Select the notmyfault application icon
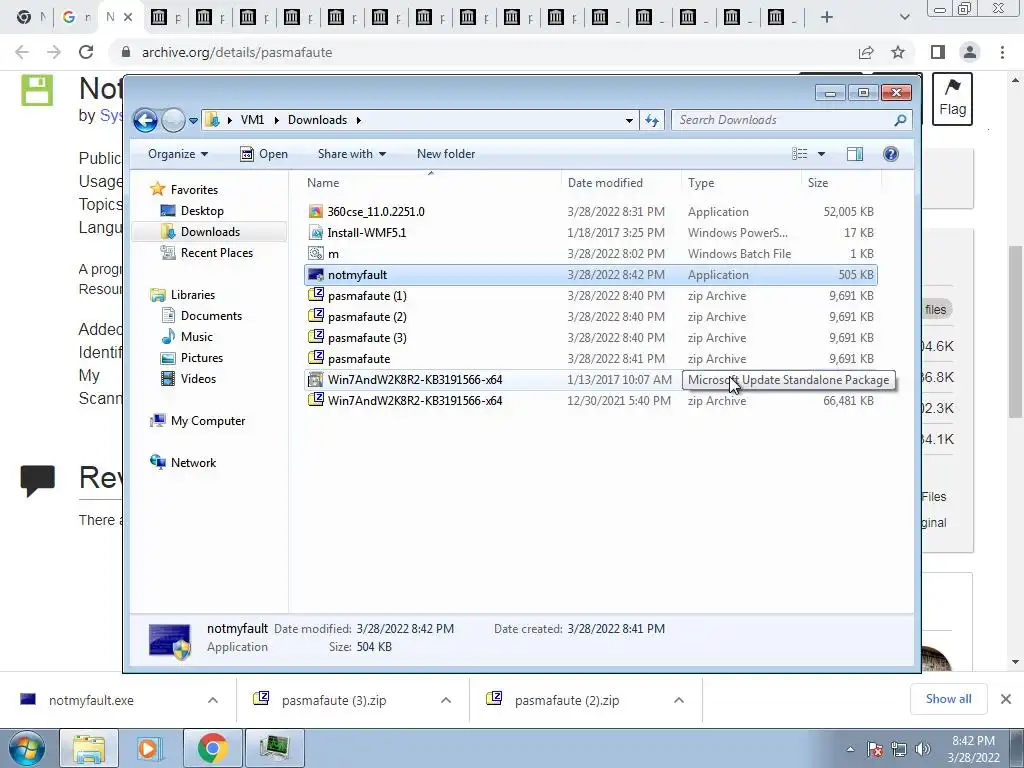The image size is (1024, 768). [316, 275]
